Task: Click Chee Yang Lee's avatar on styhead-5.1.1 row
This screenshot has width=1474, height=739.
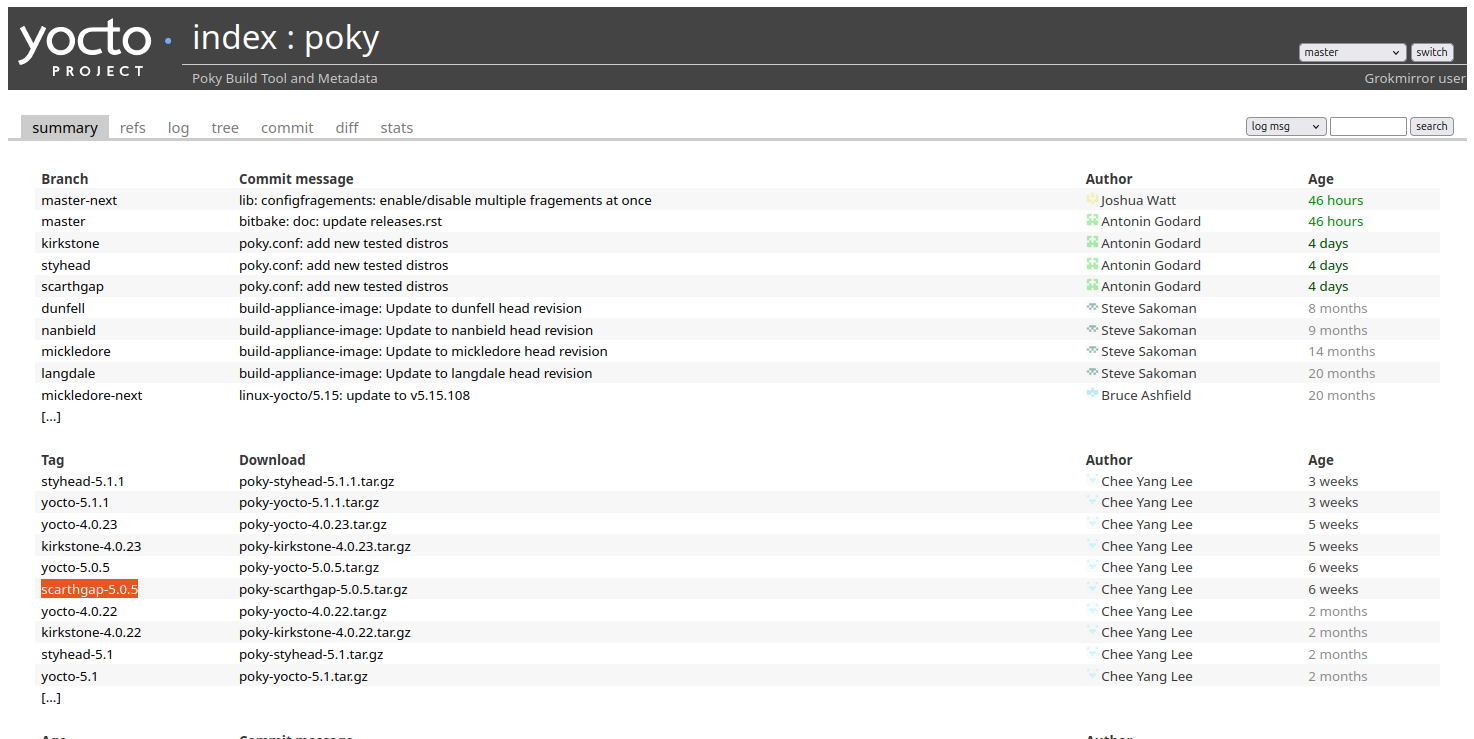Action: pyautogui.click(x=1090, y=481)
